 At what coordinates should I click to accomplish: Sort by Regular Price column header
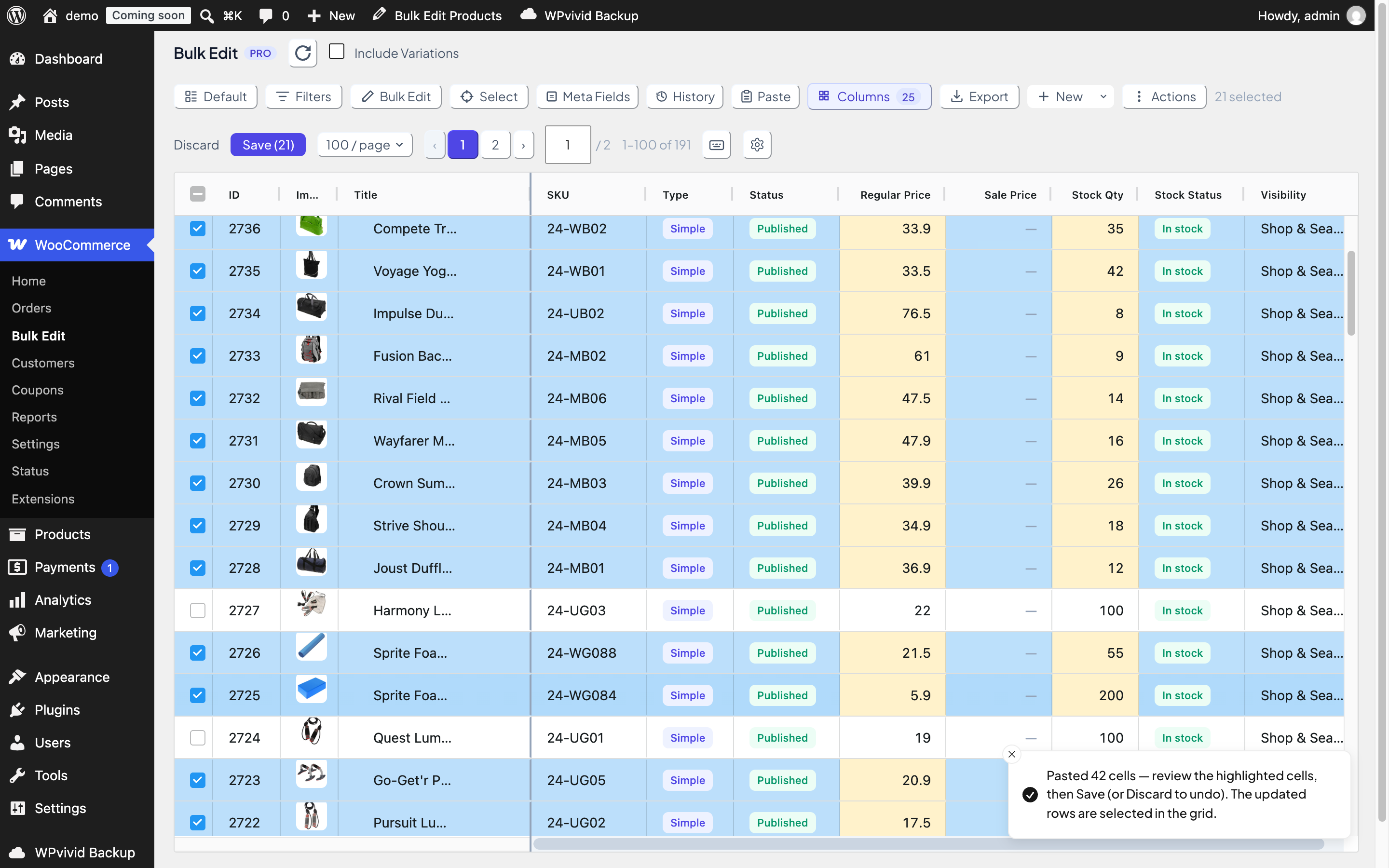tap(895, 195)
